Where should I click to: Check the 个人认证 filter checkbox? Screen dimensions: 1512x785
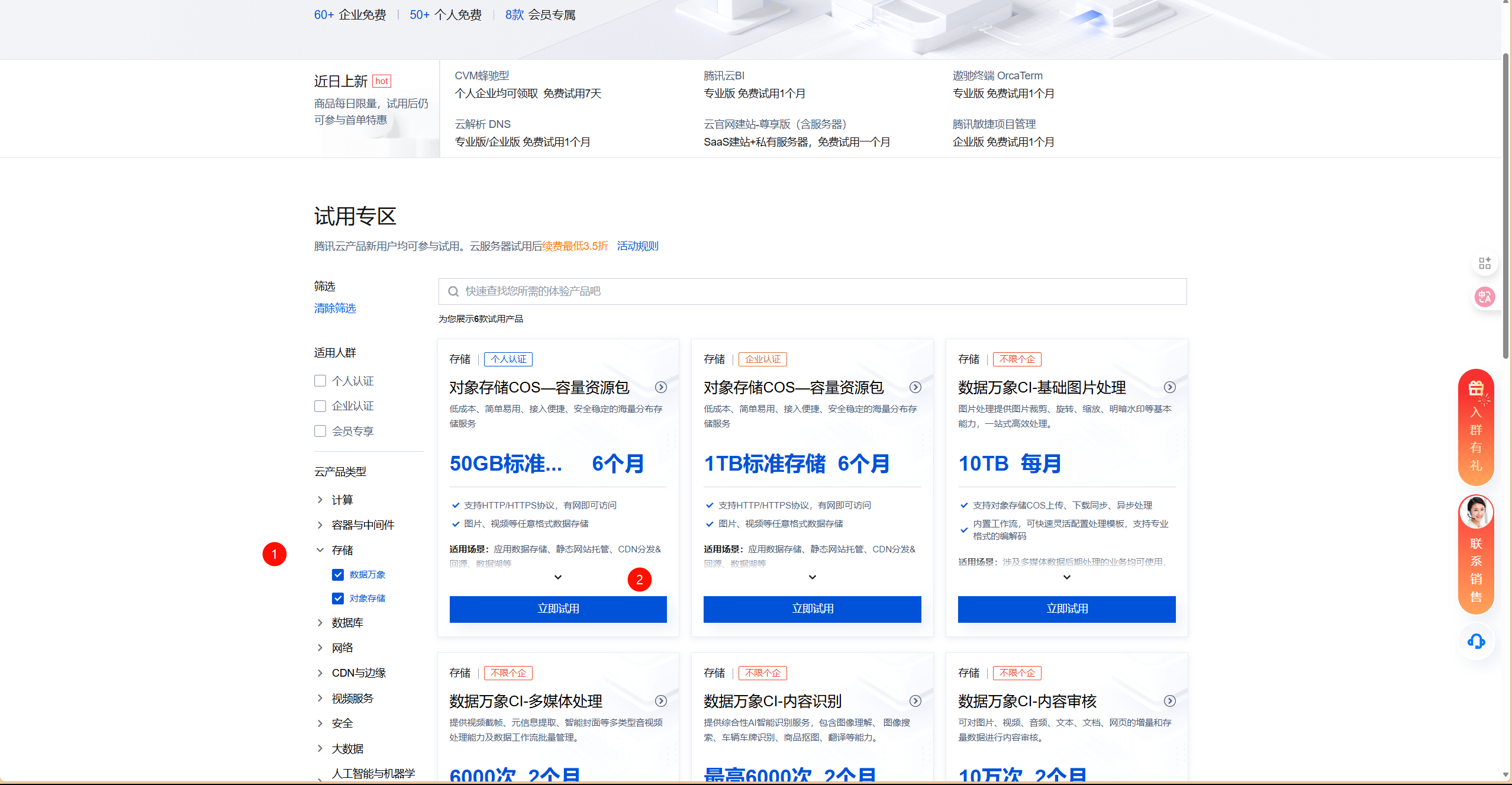(x=320, y=381)
